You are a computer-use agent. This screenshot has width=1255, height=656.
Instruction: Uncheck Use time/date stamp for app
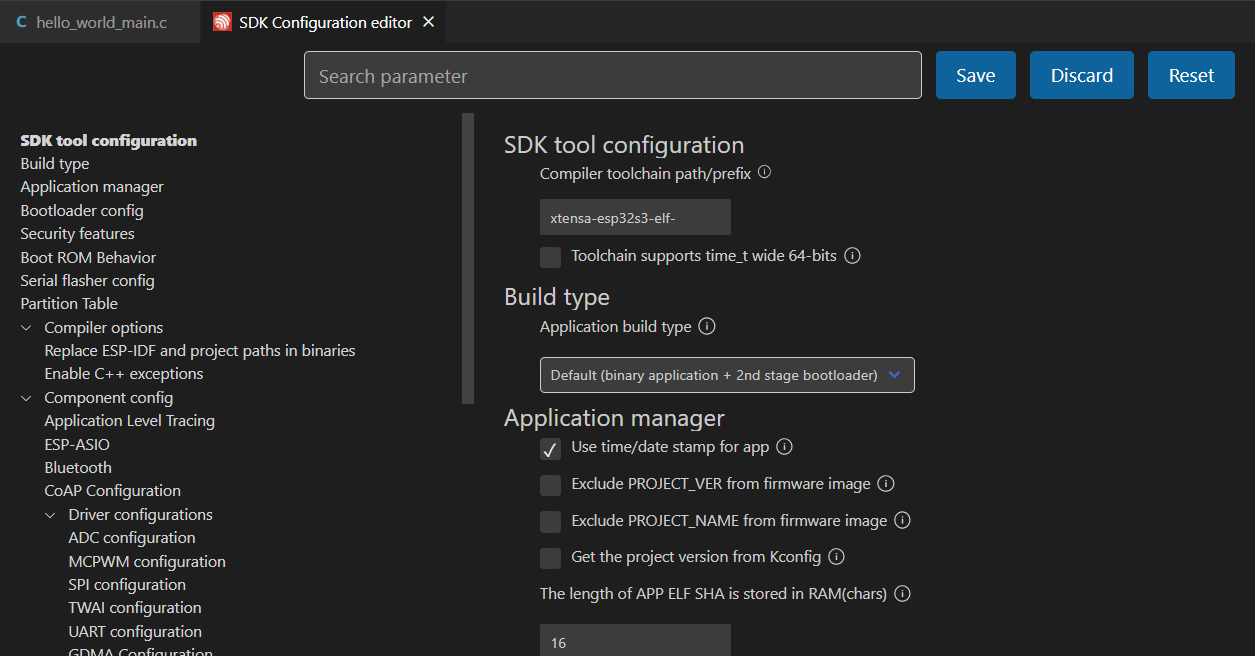coord(550,449)
